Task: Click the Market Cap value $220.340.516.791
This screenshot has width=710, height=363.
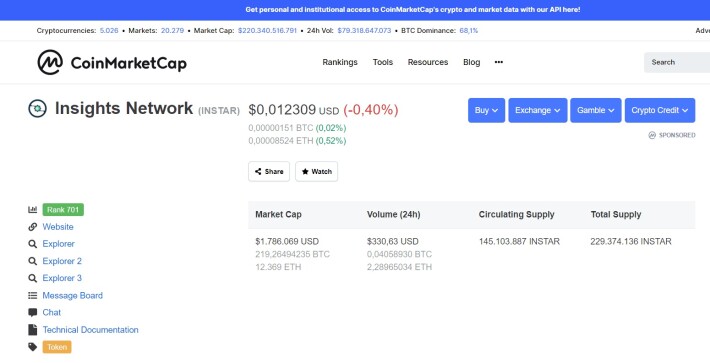Action: (x=267, y=31)
